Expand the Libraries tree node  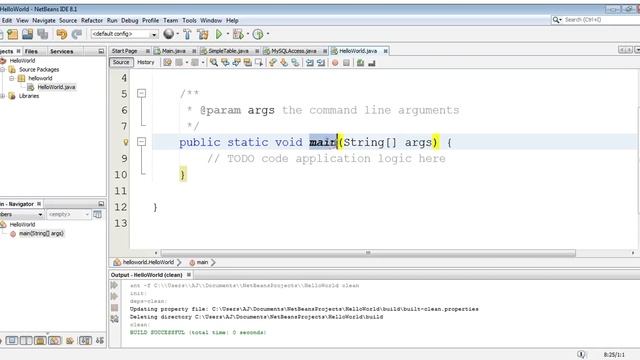(x=2, y=96)
